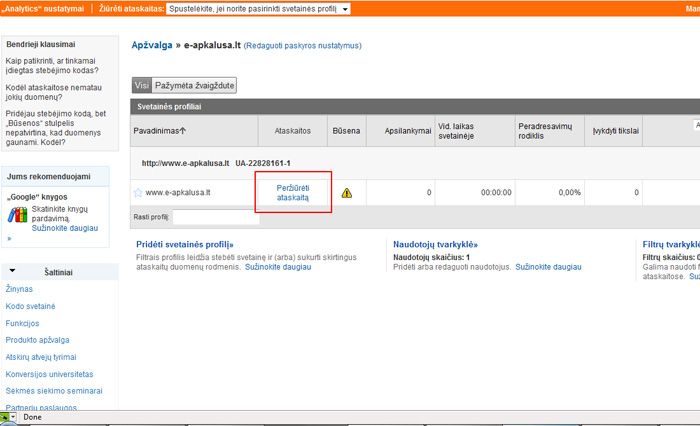The width and height of the screenshot is (700, 426).
Task: Click Sužinokite daugiau in Google knygos box
Action: coord(65,228)
